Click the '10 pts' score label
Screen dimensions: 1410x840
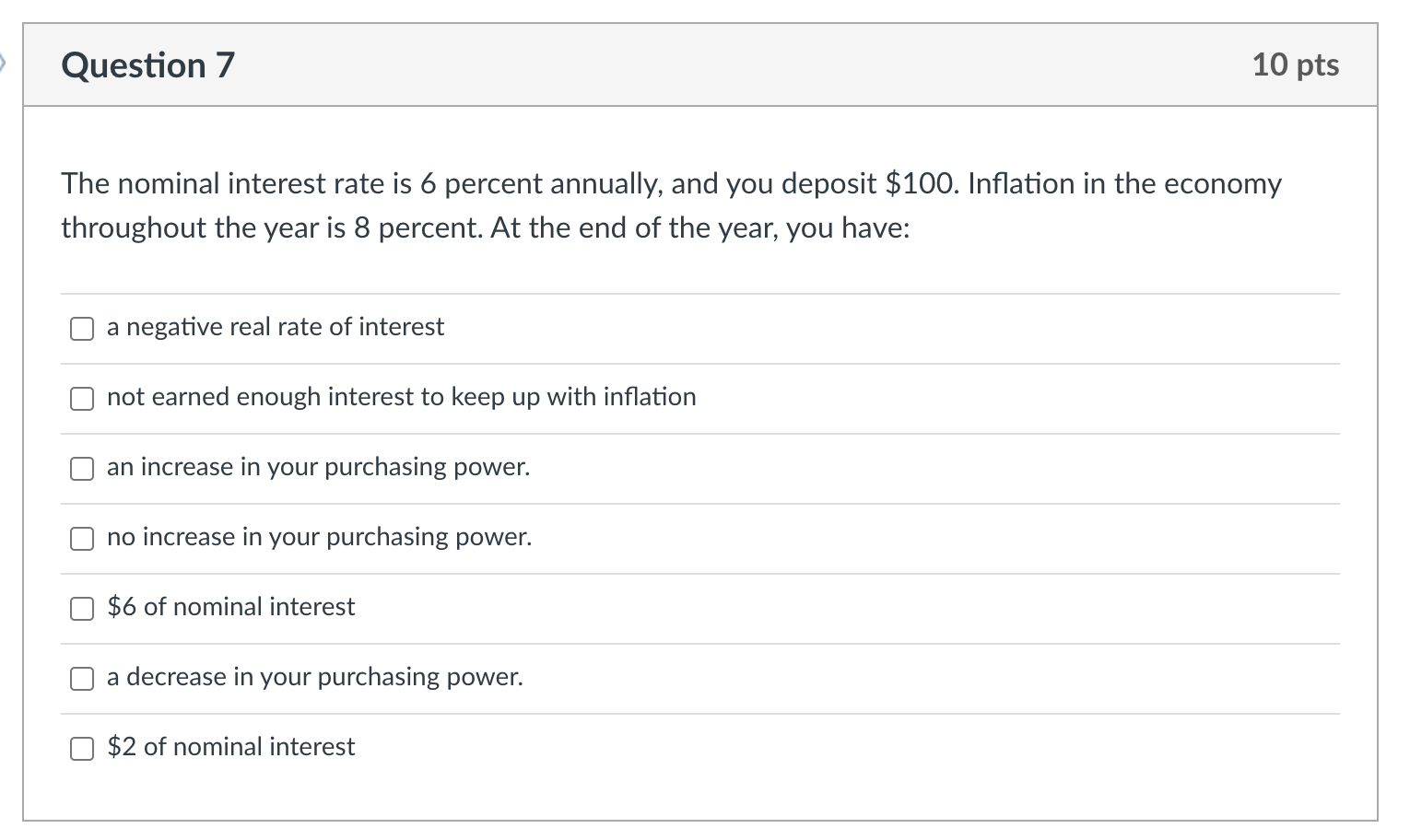(1295, 64)
